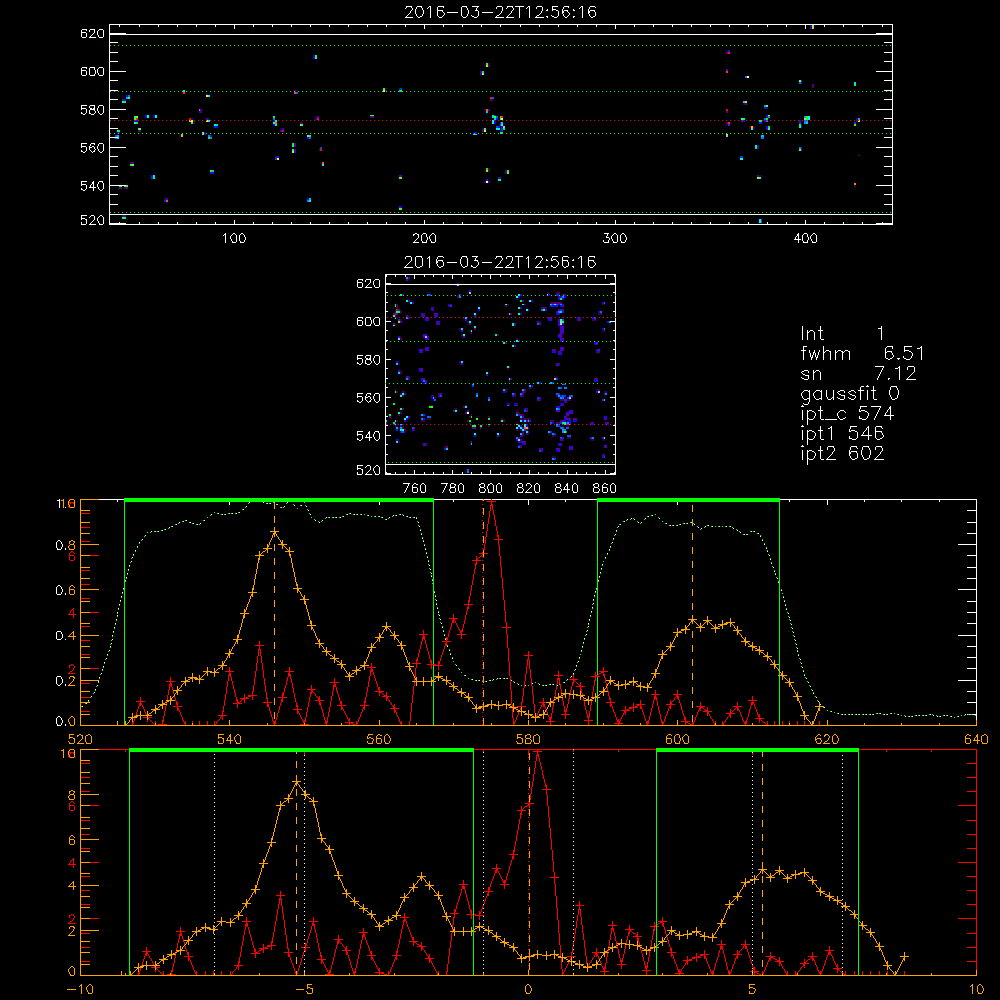1000x1000 pixels.
Task: Click x-axis label 5 on the bottom plot
Action: coord(753,990)
